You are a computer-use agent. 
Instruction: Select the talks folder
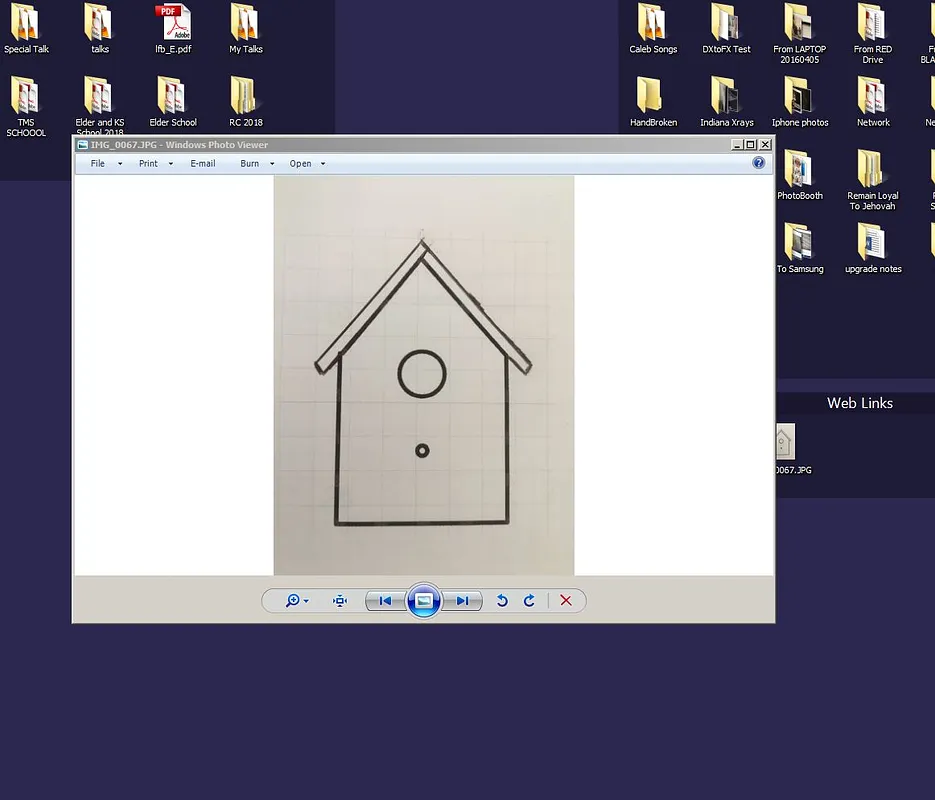100,29
